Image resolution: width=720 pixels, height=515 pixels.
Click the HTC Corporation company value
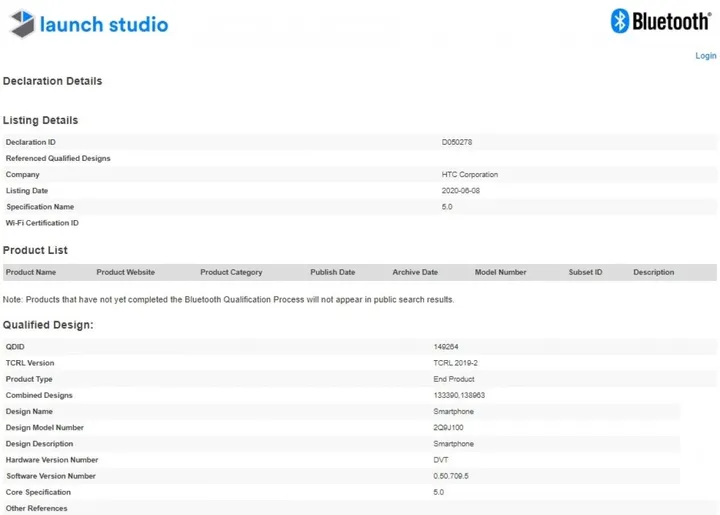469,174
